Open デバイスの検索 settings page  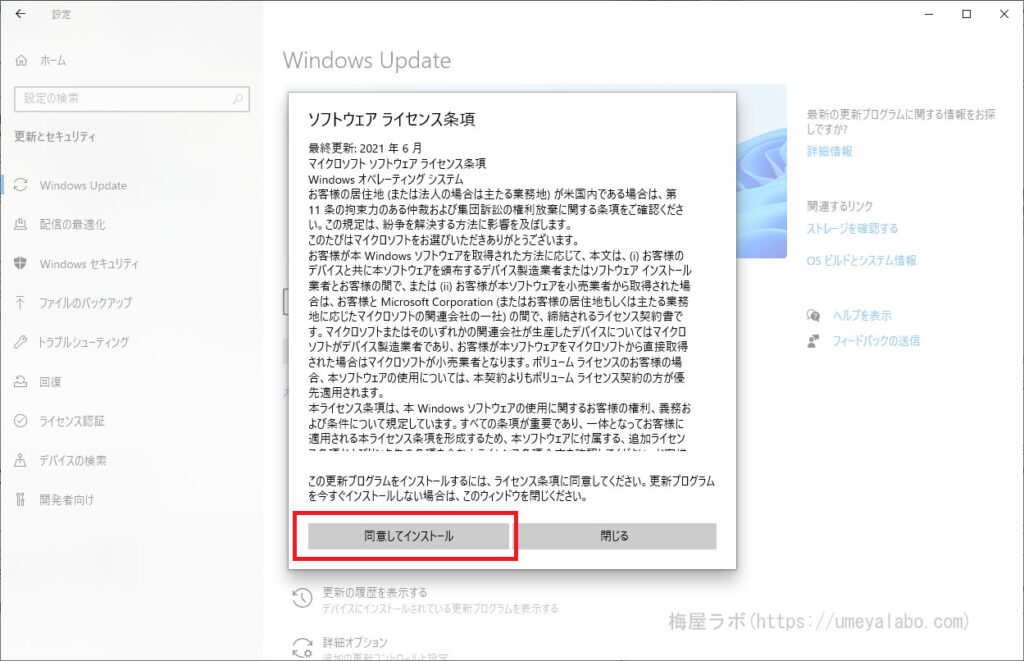click(73, 460)
